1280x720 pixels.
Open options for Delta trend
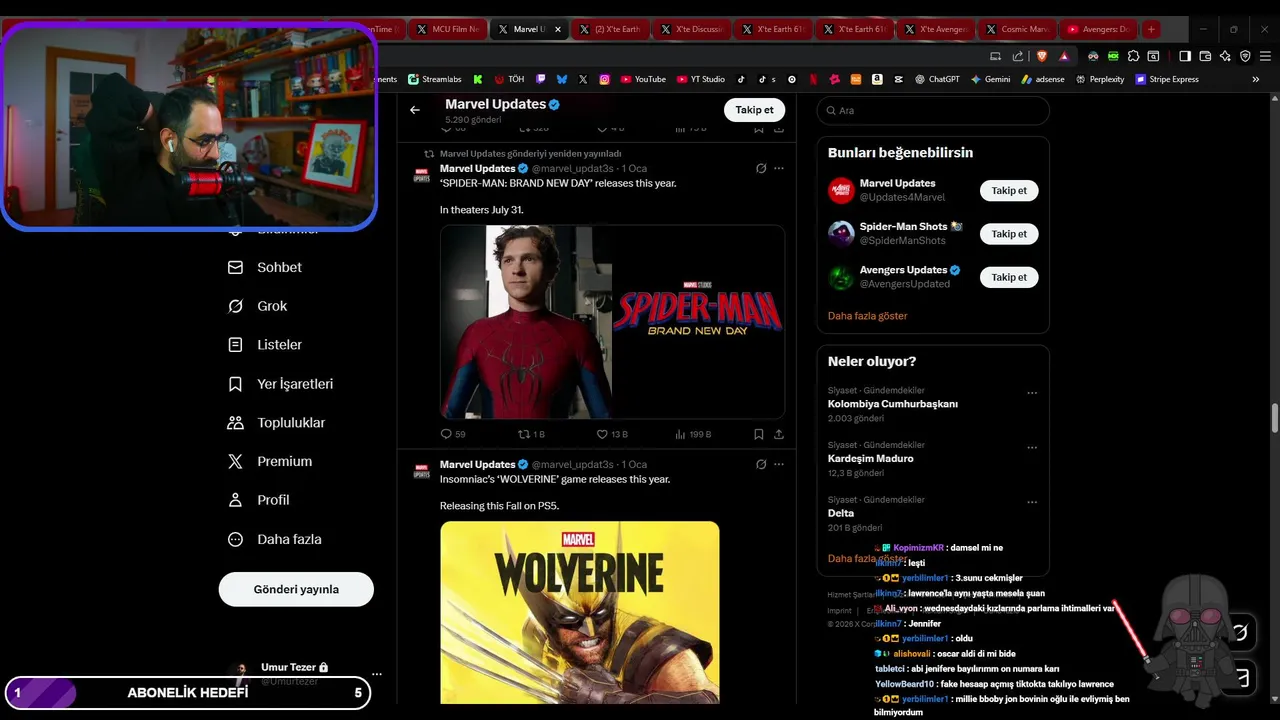(1032, 502)
